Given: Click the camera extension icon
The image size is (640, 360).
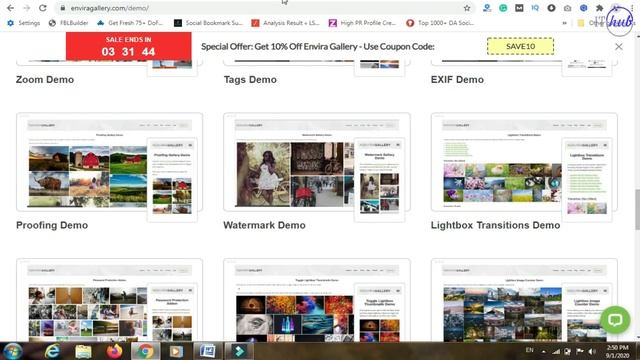Looking at the screenshot, I should point(567,8).
